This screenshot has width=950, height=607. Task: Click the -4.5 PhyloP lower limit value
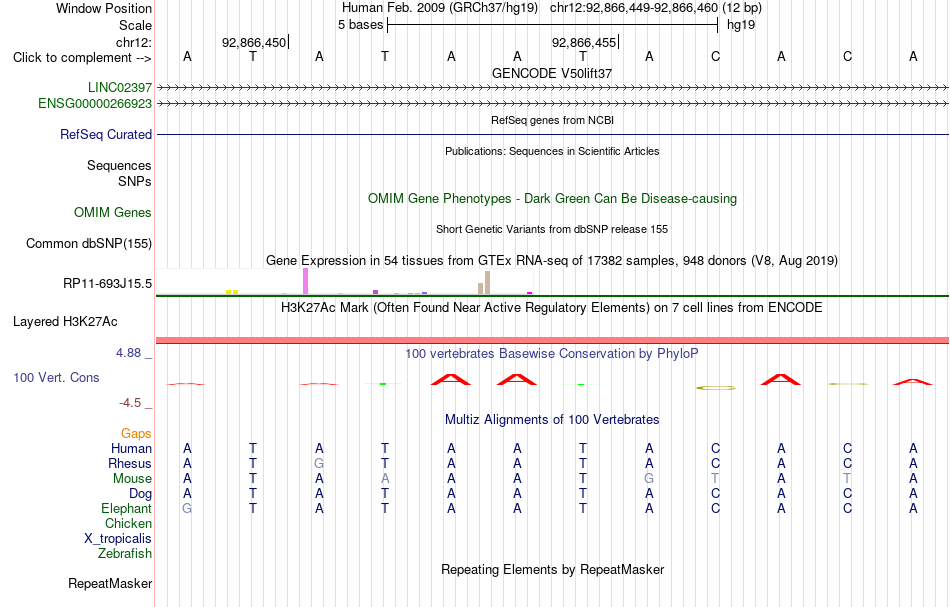pos(130,403)
